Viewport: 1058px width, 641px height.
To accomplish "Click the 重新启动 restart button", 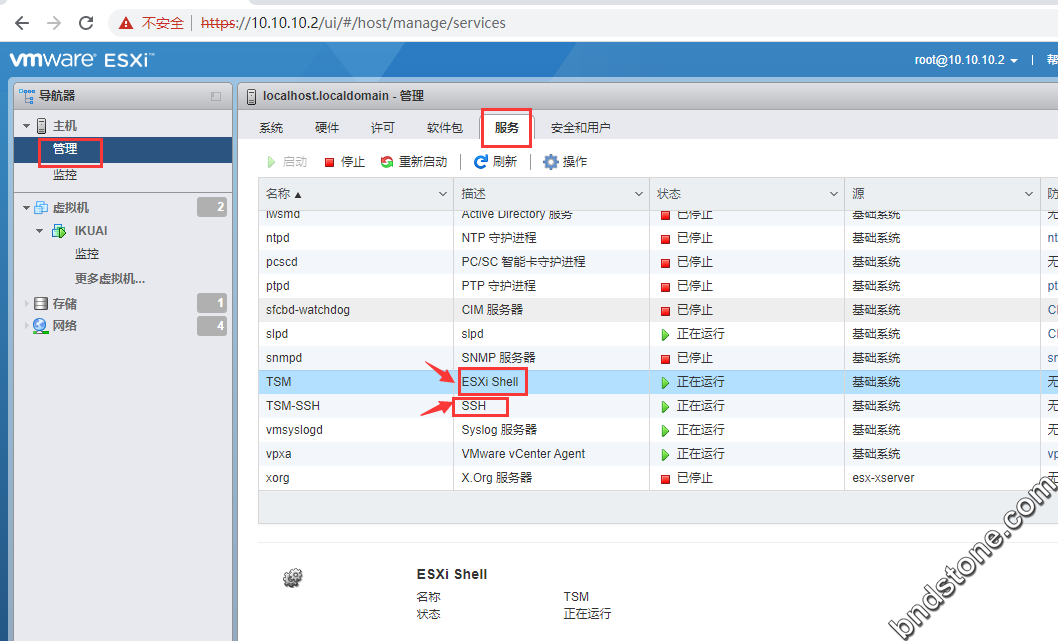I will point(414,162).
